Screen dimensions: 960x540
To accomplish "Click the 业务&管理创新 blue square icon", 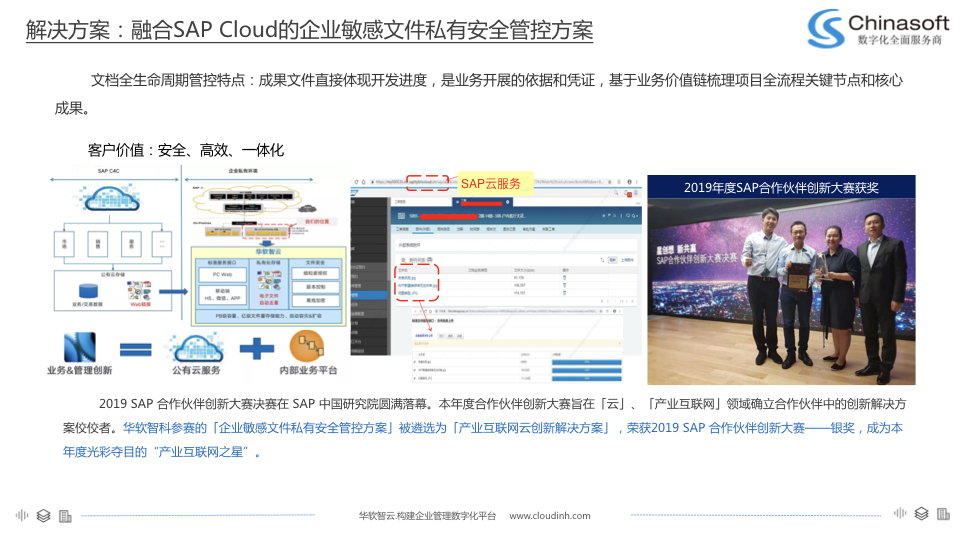I will [80, 347].
